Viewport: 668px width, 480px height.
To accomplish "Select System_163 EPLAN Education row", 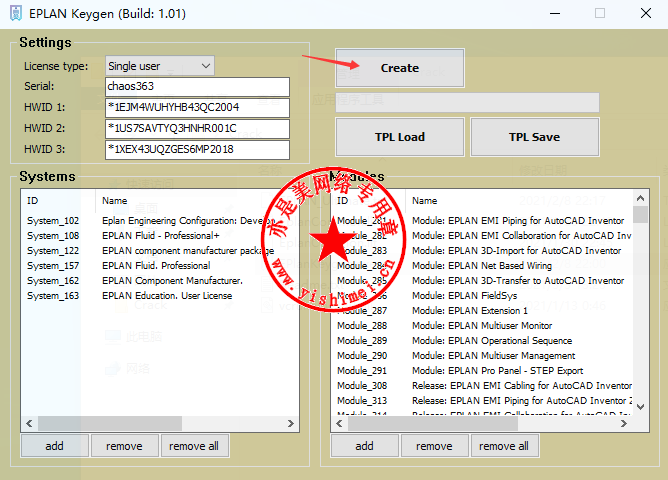I will tap(160, 296).
